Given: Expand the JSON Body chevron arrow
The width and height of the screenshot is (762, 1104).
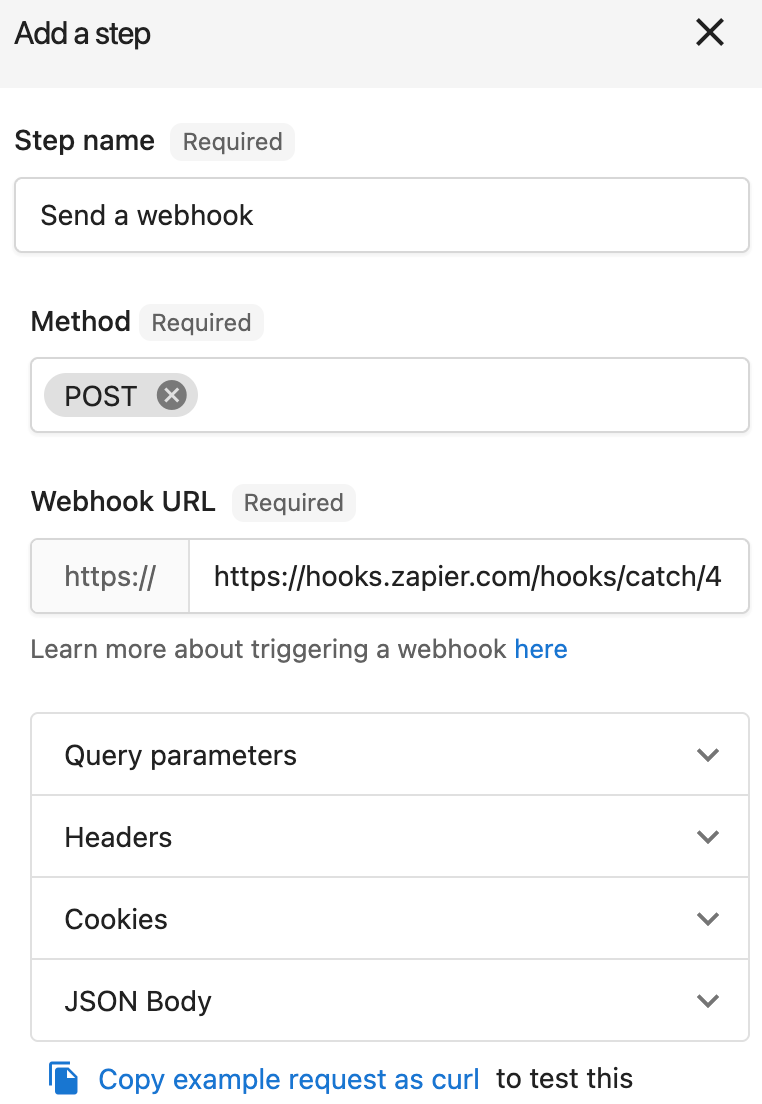Looking at the screenshot, I should click(x=707, y=1000).
